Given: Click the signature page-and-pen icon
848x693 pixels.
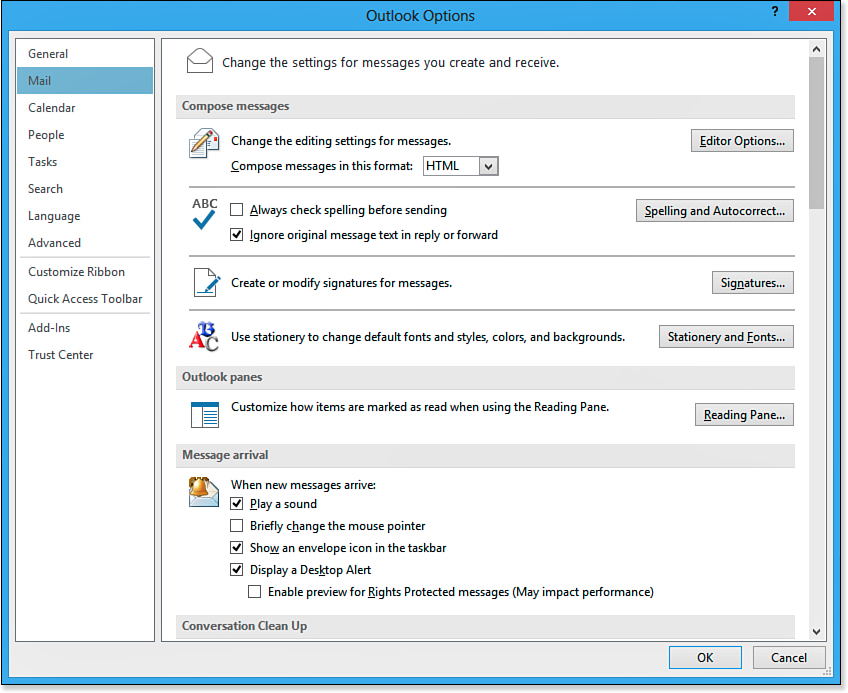Looking at the screenshot, I should [205, 283].
